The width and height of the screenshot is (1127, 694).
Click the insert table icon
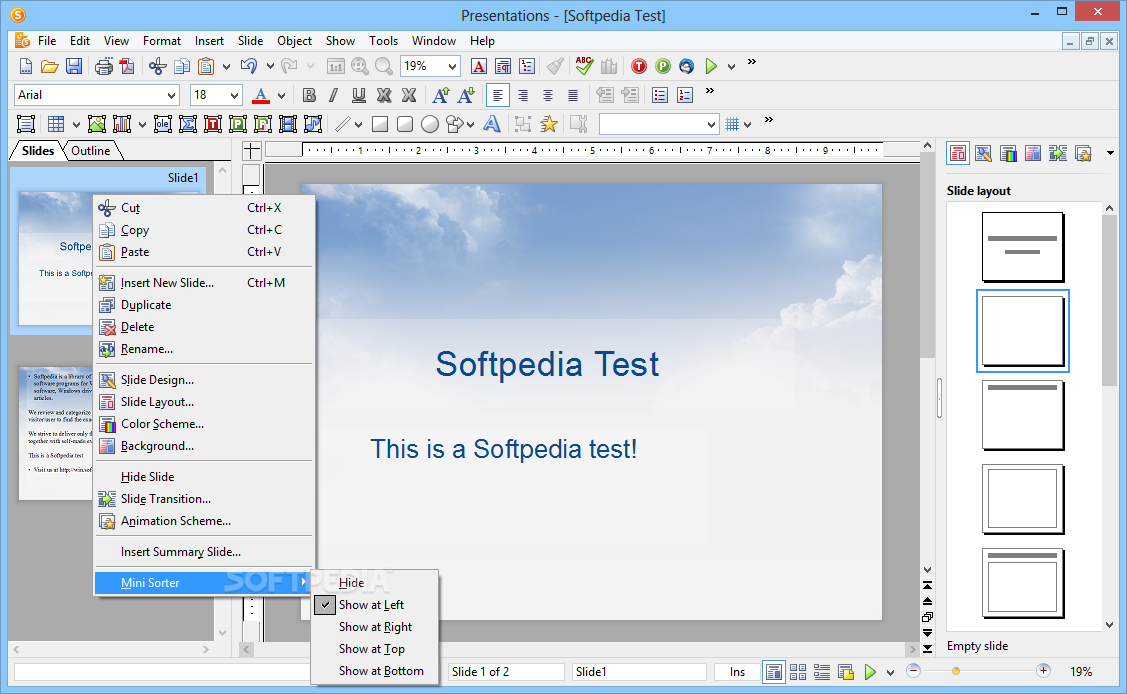56,124
